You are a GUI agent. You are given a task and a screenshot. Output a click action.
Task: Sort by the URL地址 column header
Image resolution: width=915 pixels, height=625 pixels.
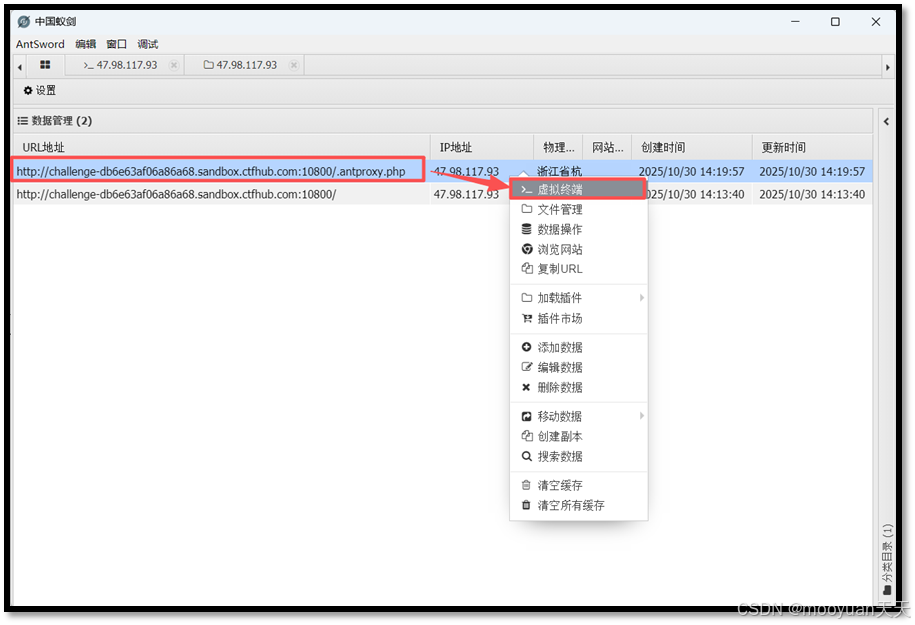(222, 148)
